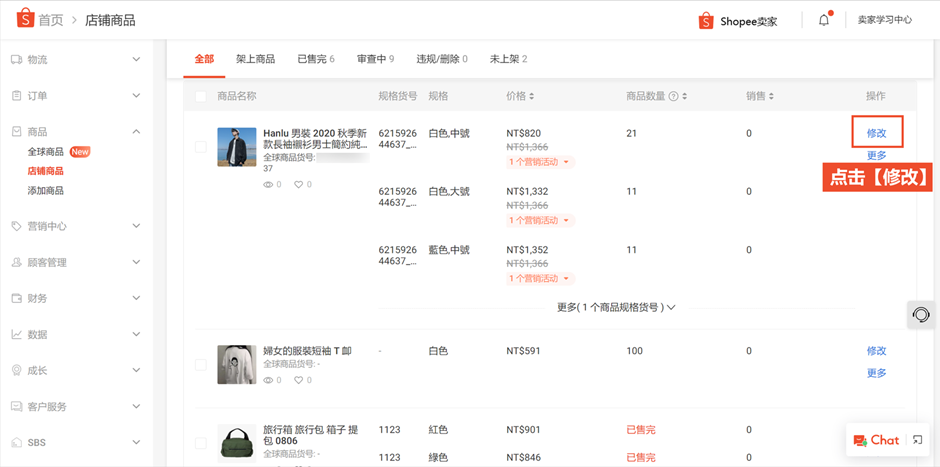Expand the 订单 sidebar menu chevron
Image resolution: width=940 pixels, height=467 pixels.
coord(136,95)
